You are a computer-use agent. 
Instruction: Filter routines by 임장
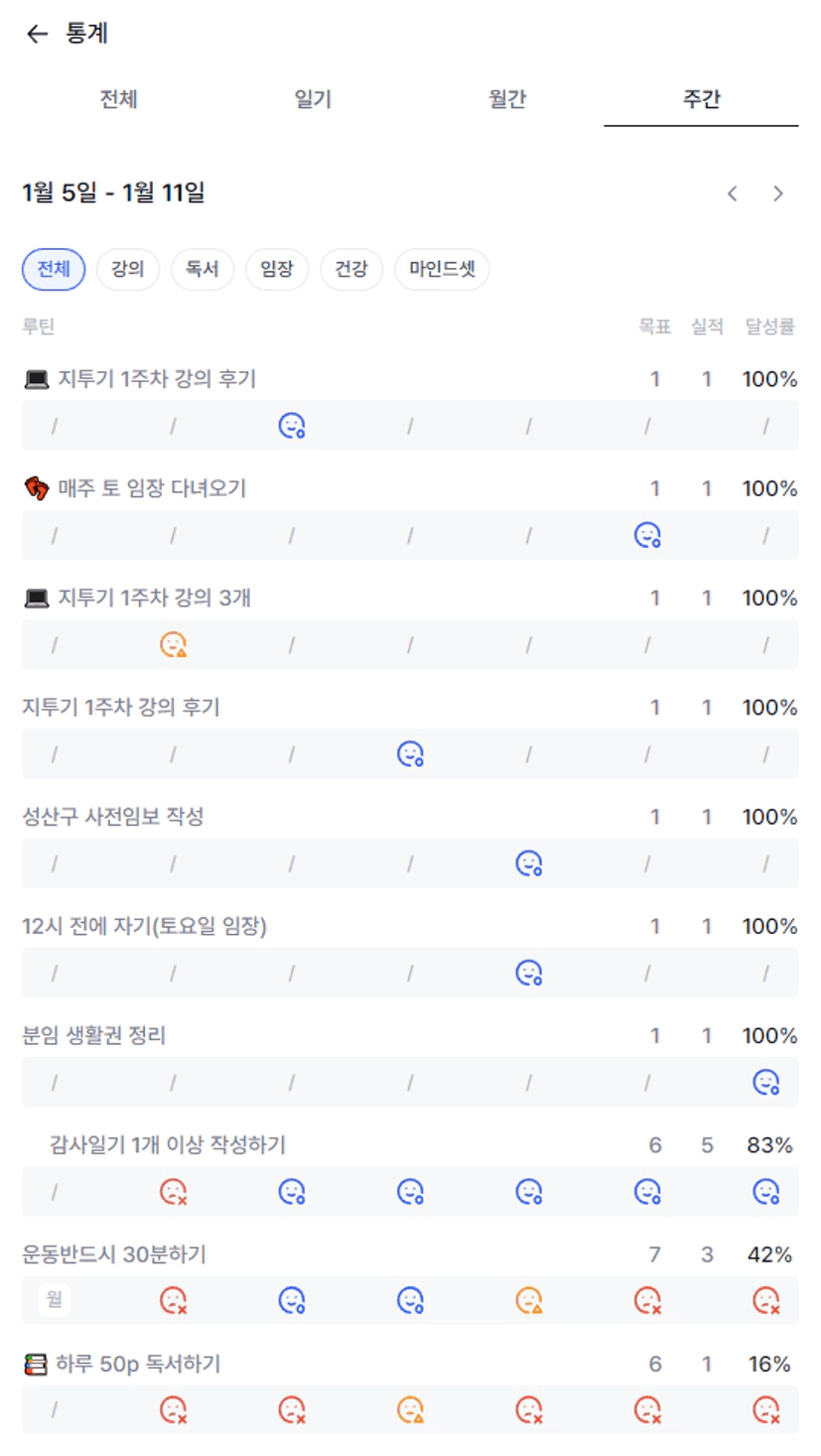pos(277,269)
